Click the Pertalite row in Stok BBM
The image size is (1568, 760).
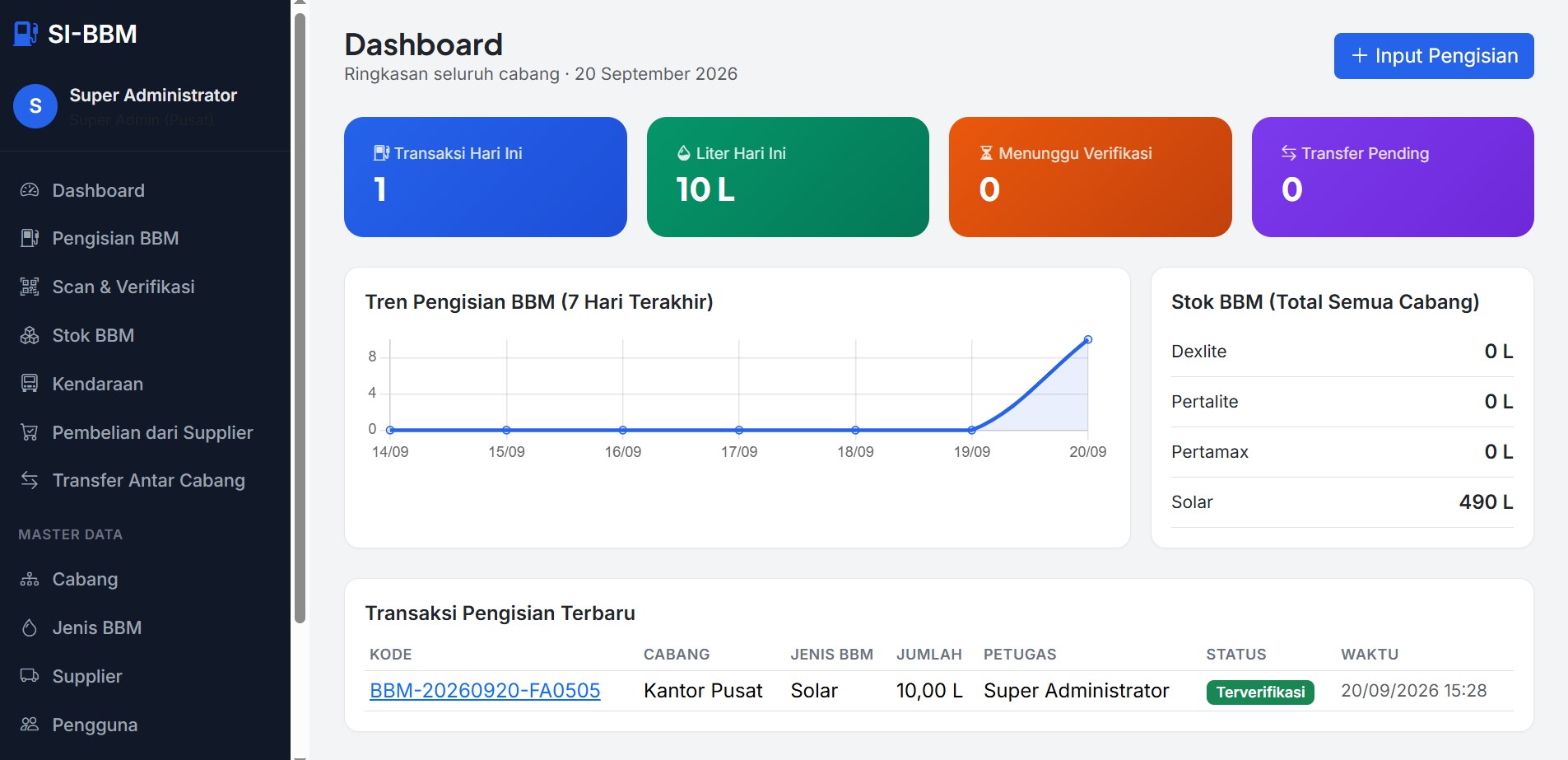(x=1342, y=402)
